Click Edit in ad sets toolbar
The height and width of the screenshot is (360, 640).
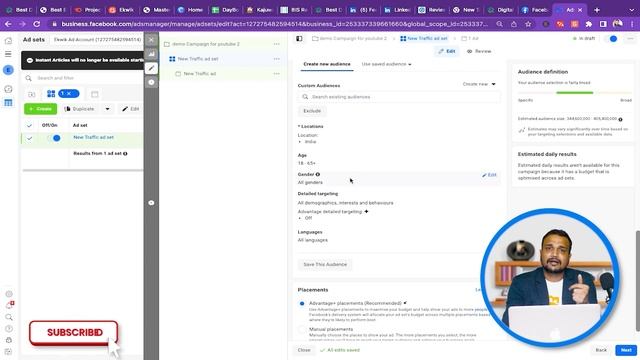pos(131,109)
